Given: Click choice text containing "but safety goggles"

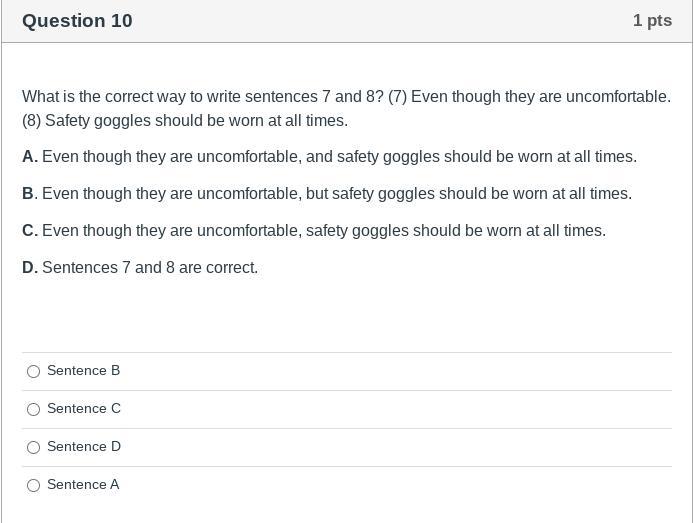Looking at the screenshot, I should [337, 194].
